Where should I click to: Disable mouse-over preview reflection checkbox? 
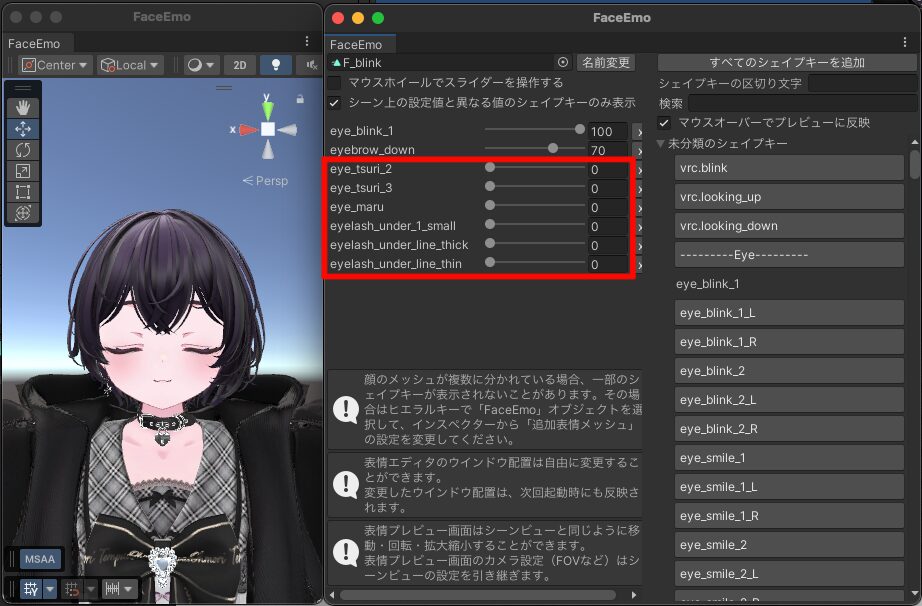pyautogui.click(x=664, y=123)
